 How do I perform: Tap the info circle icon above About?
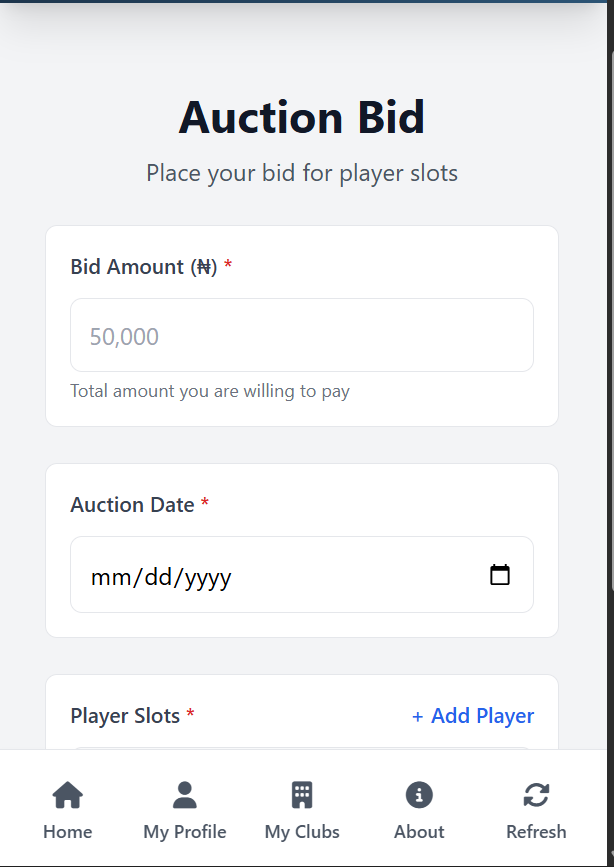[x=418, y=794]
